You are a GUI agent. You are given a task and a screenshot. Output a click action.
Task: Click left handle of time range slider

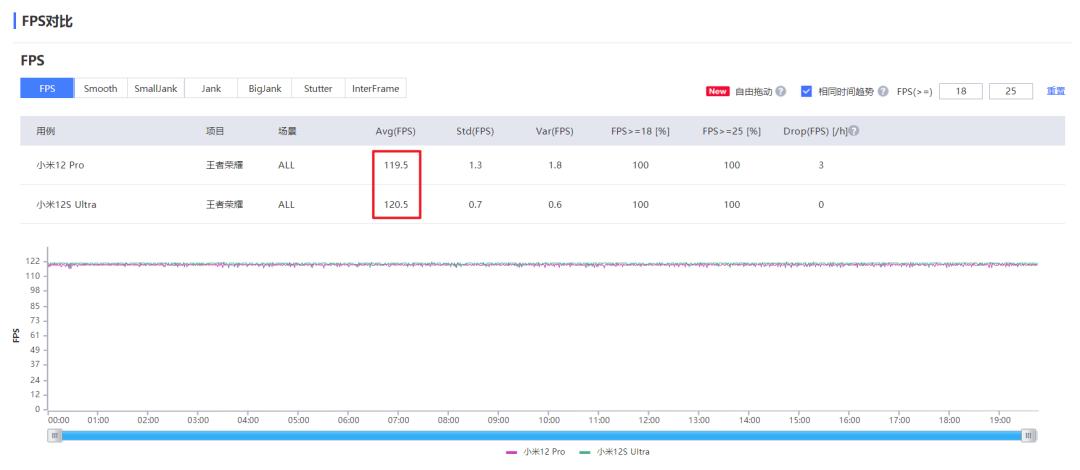[55, 435]
